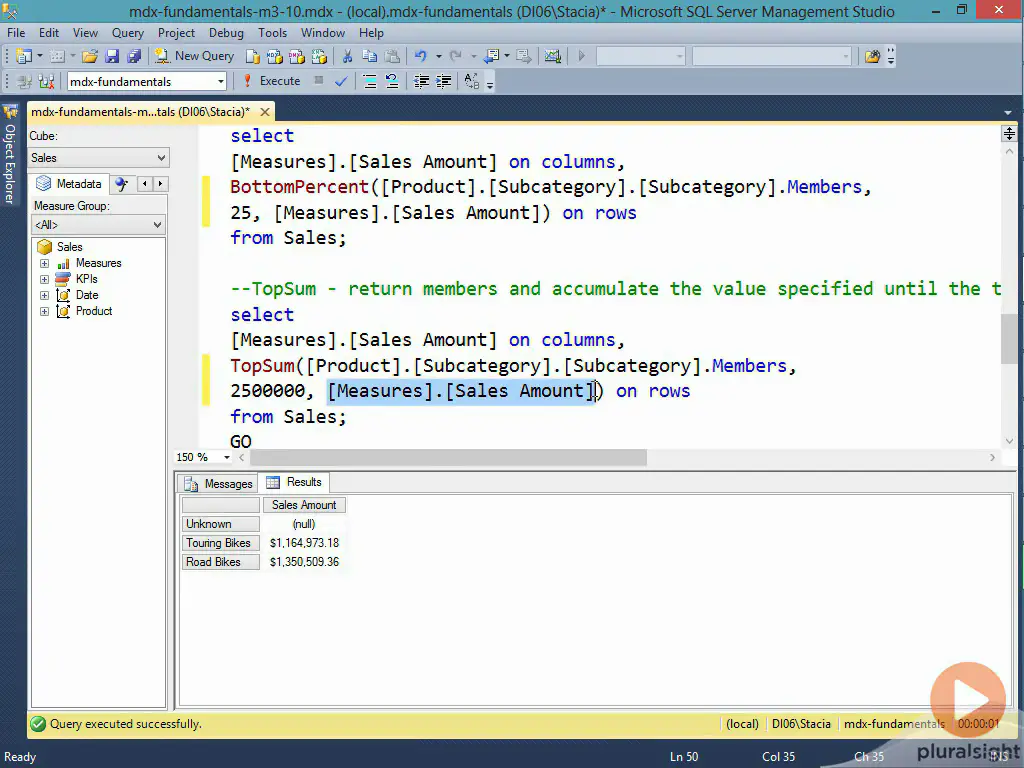The width and height of the screenshot is (1024, 768).
Task: Click the New Query button
Action: [x=194, y=56]
